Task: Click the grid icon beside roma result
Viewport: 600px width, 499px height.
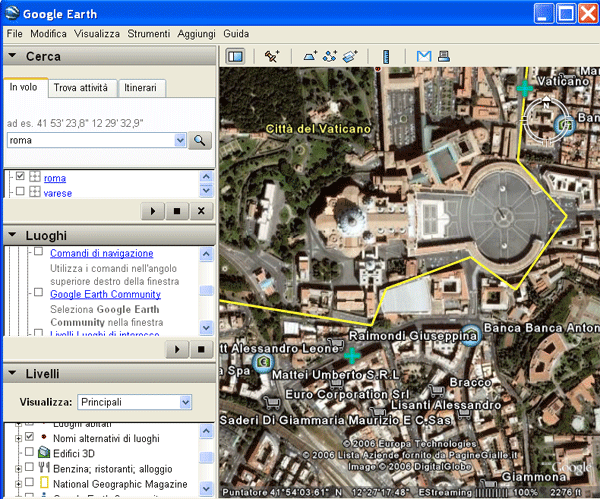Action: 35,176
